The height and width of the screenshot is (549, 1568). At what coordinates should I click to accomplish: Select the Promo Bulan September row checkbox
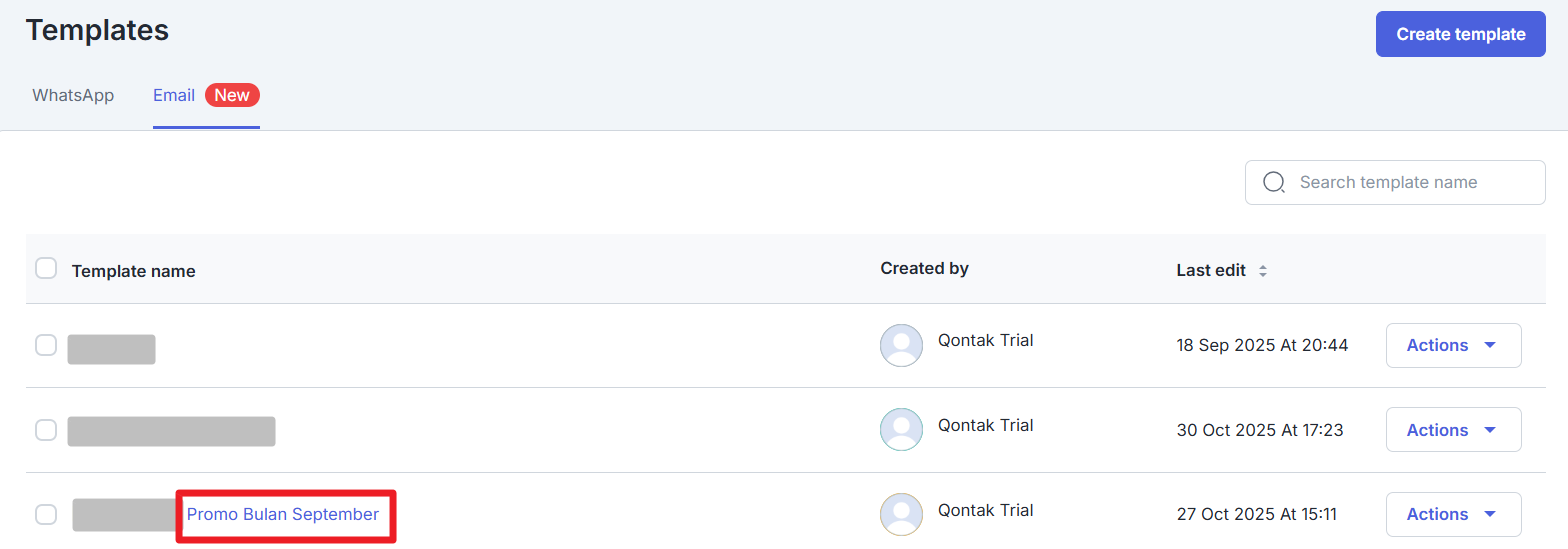click(46, 514)
